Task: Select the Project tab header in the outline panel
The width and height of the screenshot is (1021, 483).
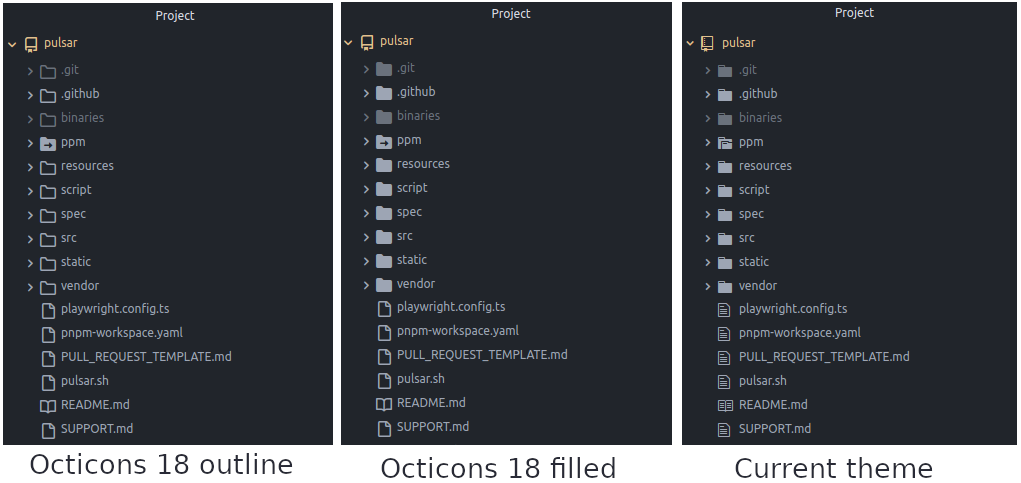Action: click(x=175, y=15)
